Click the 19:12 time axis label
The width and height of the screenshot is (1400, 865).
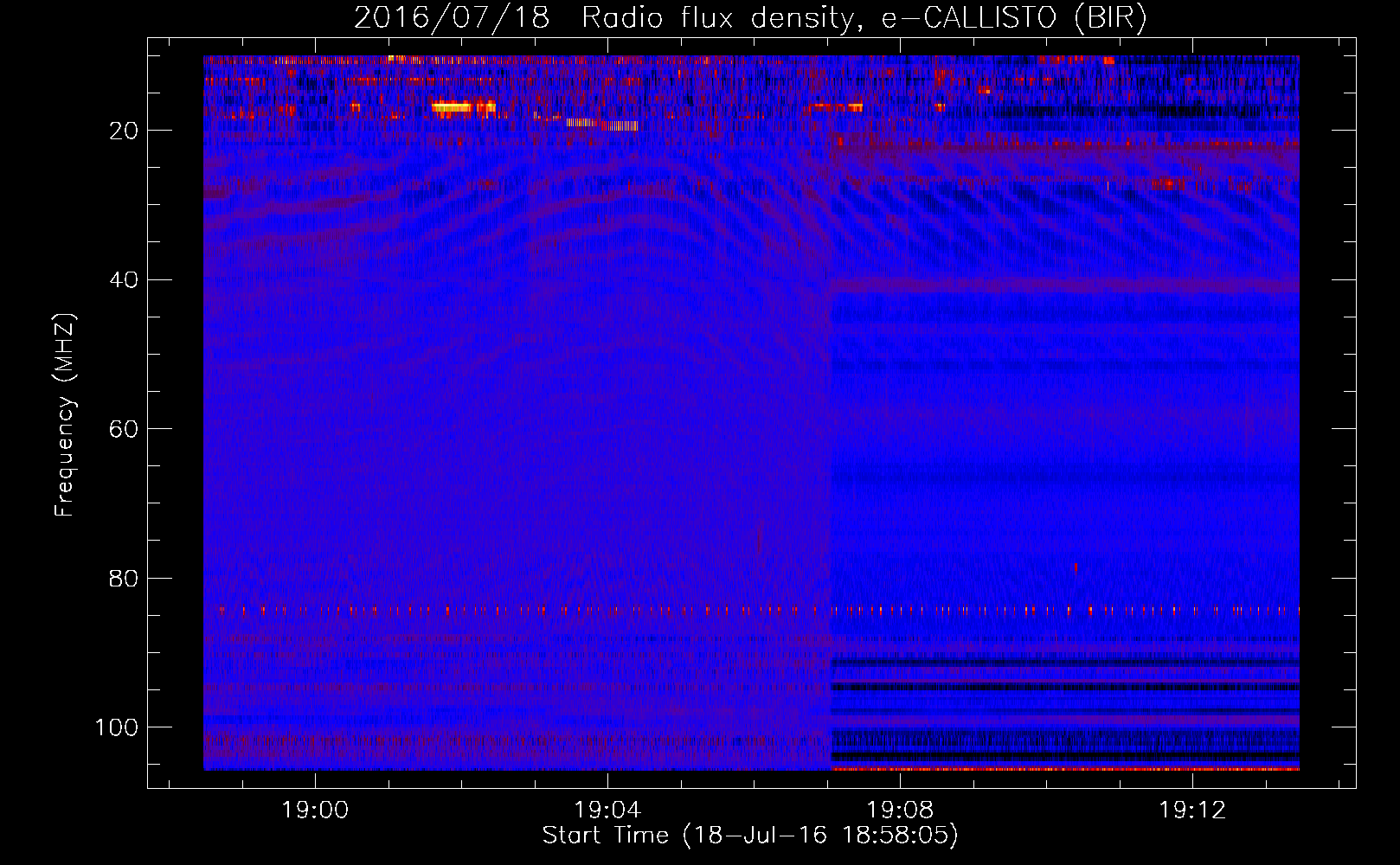tap(1192, 811)
